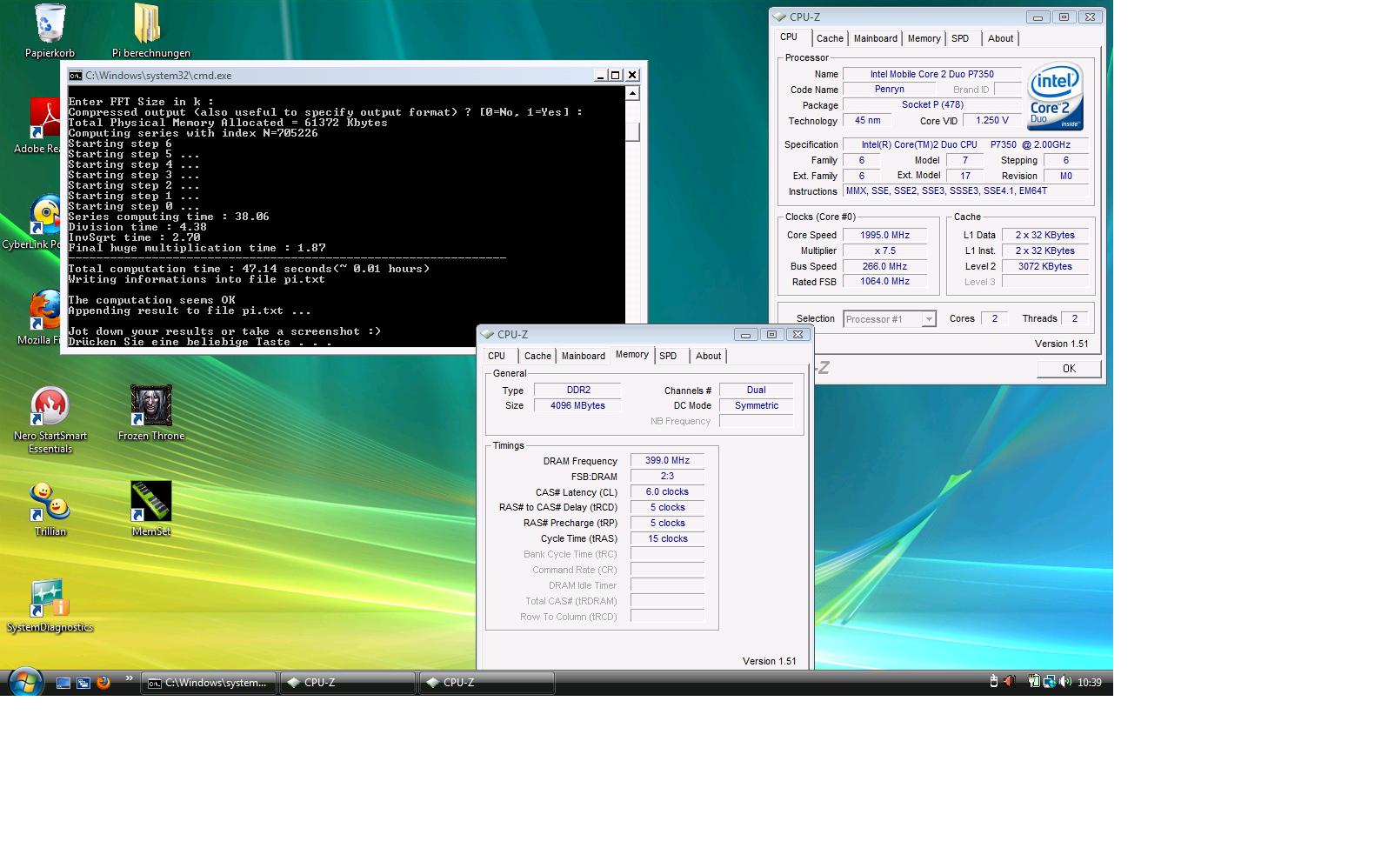Click the network connection tray icon
The height and width of the screenshot is (868, 1388).
[1050, 682]
